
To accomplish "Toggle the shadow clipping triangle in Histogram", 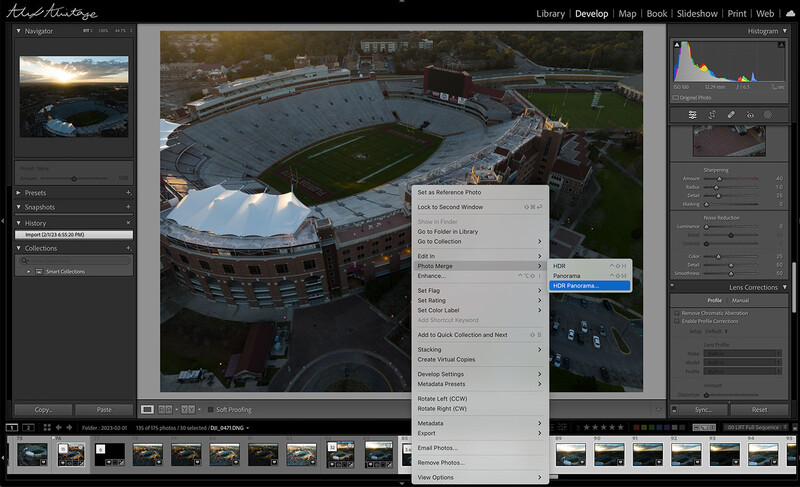I will click(x=677, y=45).
